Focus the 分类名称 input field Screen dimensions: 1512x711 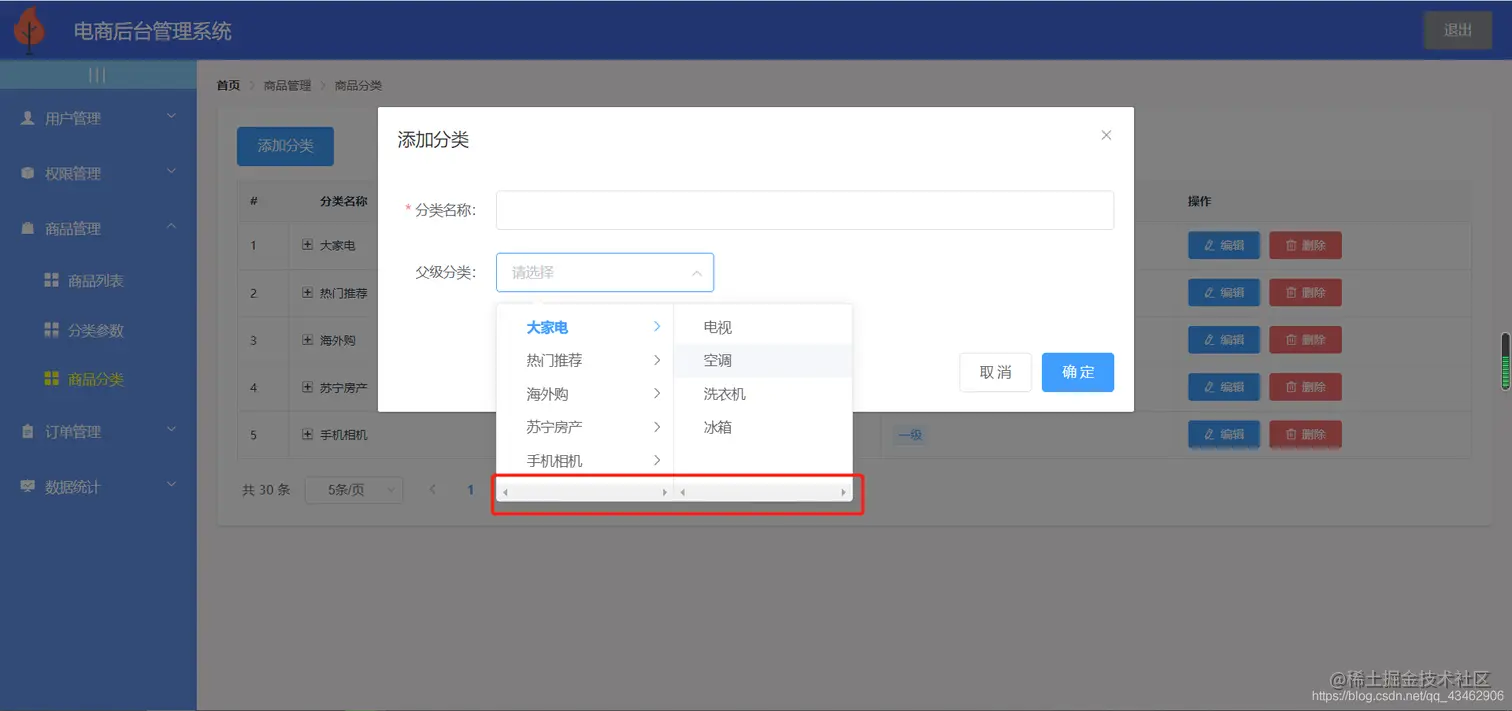pyautogui.click(x=805, y=210)
